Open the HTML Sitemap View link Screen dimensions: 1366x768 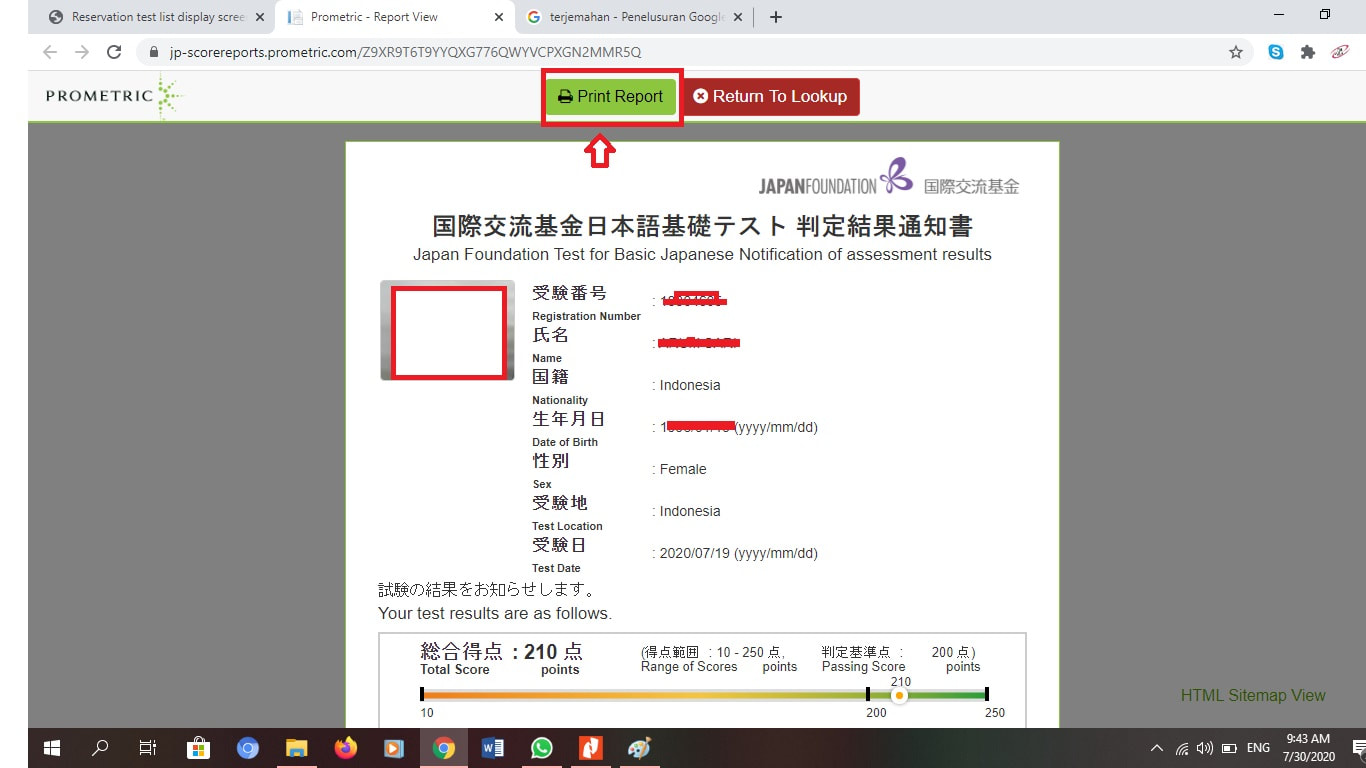pyautogui.click(x=1253, y=695)
